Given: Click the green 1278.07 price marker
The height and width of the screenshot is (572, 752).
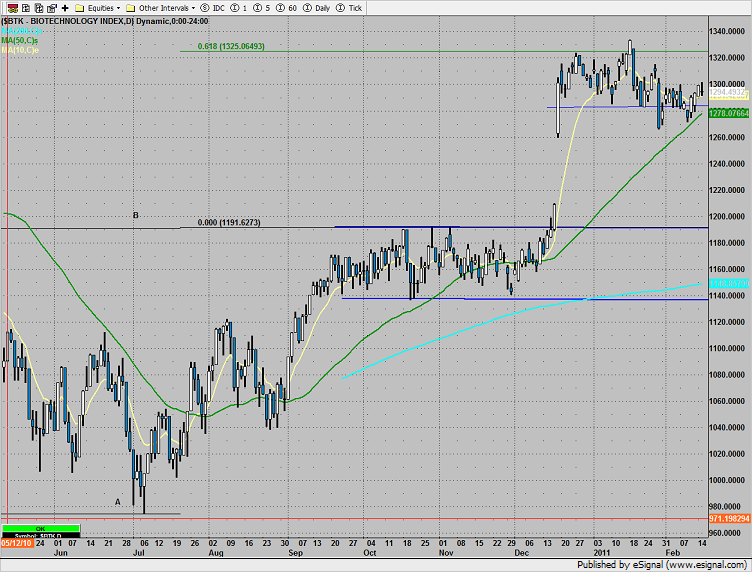Looking at the screenshot, I should (x=729, y=114).
